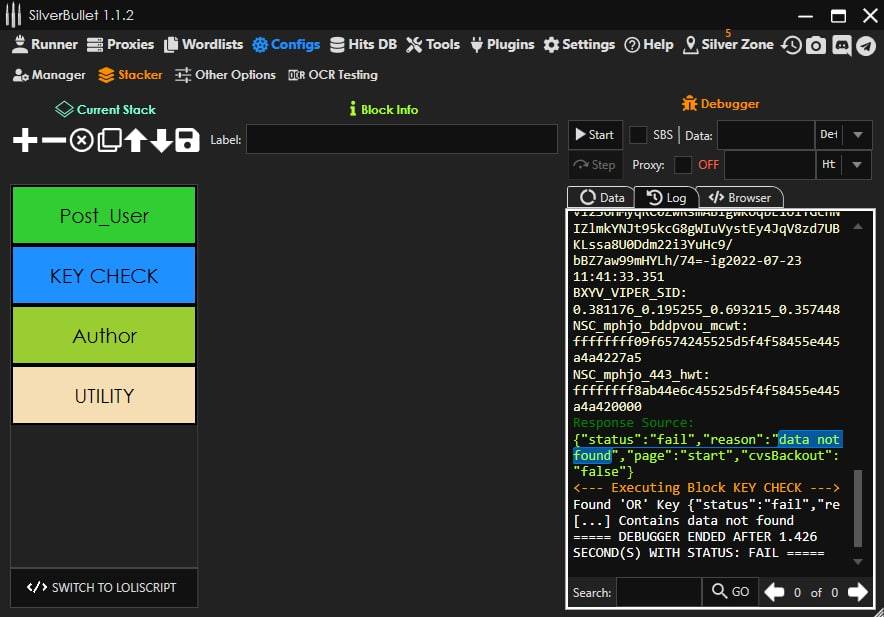Expand the proxy type dropdown
The height and width of the screenshot is (617, 884).
click(x=858, y=165)
